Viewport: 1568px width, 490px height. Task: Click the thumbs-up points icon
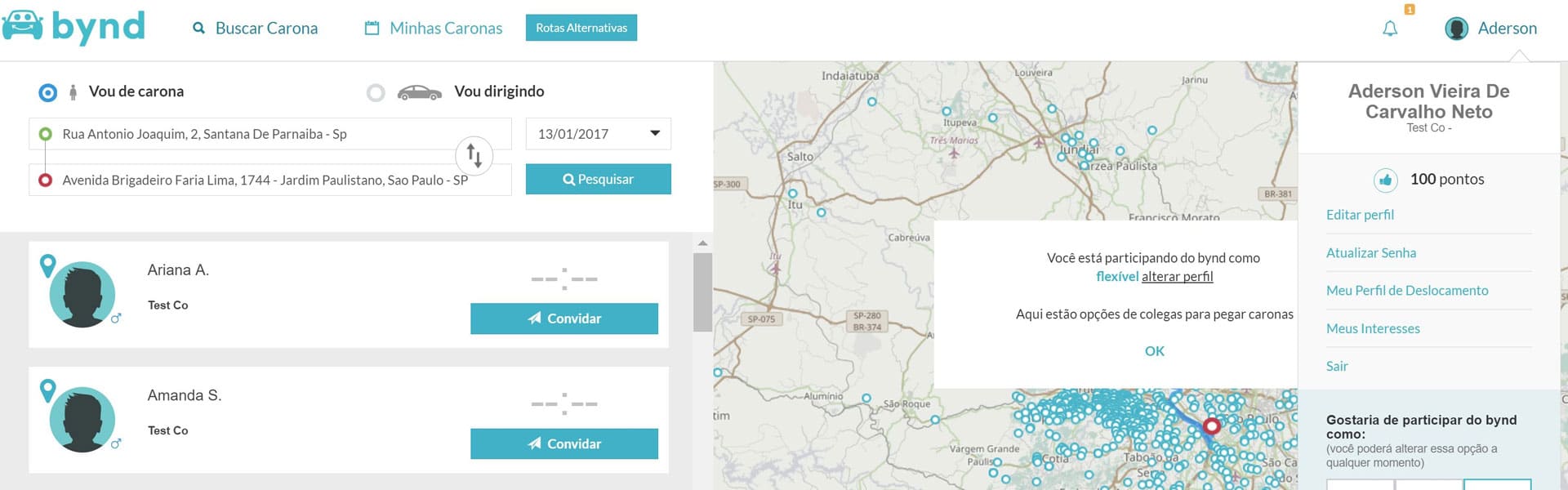point(1385,180)
